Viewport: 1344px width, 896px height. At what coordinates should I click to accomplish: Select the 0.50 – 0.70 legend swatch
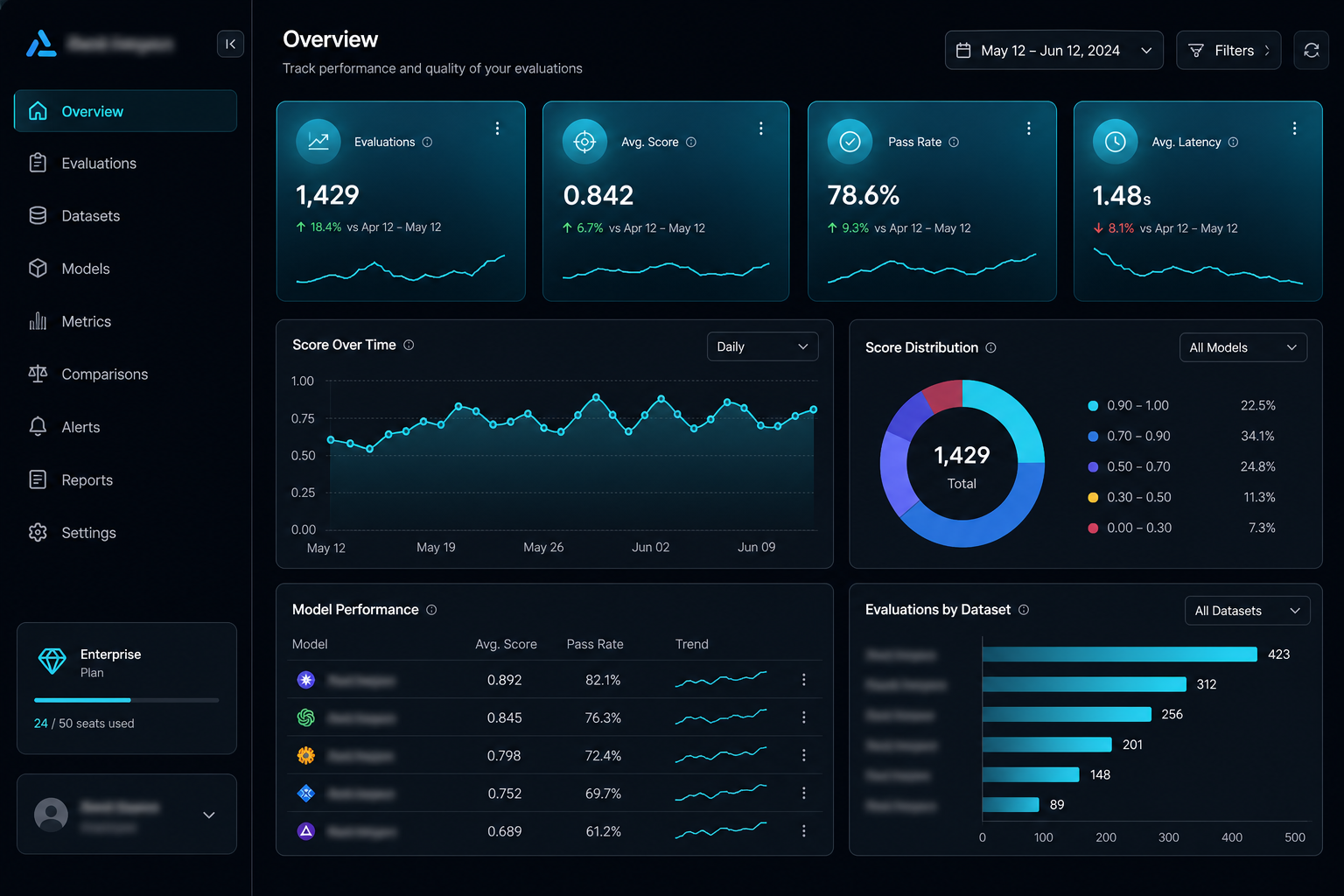pyautogui.click(x=1093, y=466)
